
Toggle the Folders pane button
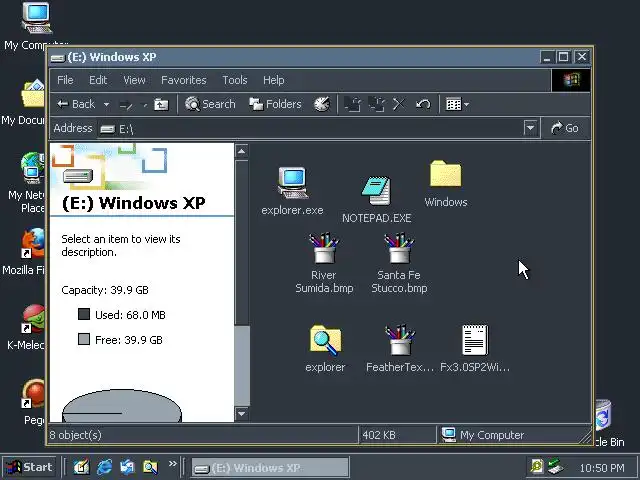click(276, 104)
